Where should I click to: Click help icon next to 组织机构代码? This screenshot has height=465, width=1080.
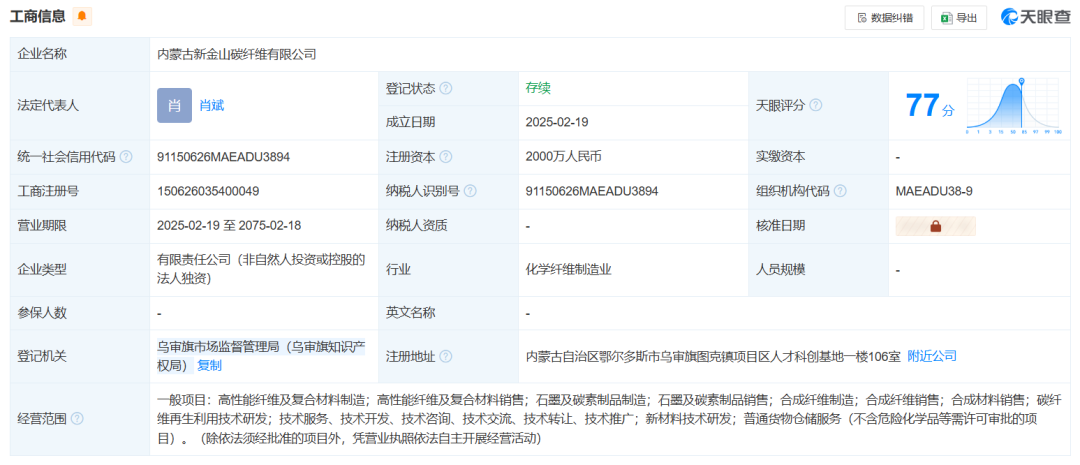coord(840,191)
